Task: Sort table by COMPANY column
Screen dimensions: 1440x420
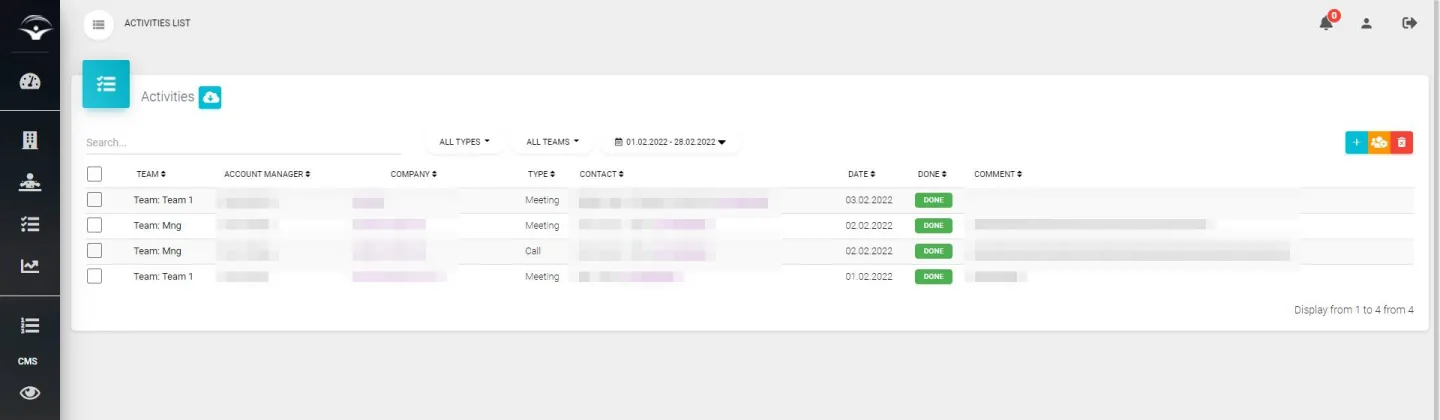Action: [x=413, y=174]
